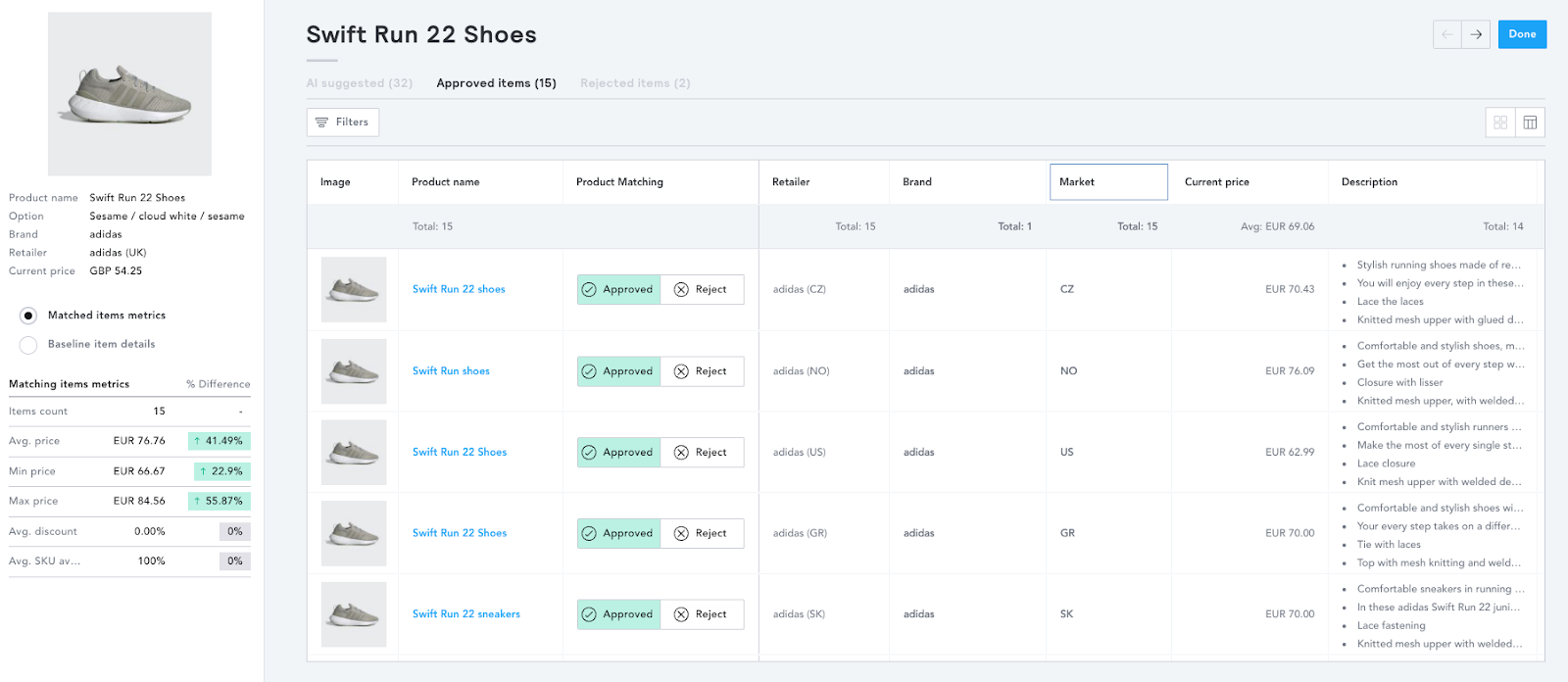Reject the adidas (SK) item
This screenshot has height=682, width=1568.
click(702, 614)
